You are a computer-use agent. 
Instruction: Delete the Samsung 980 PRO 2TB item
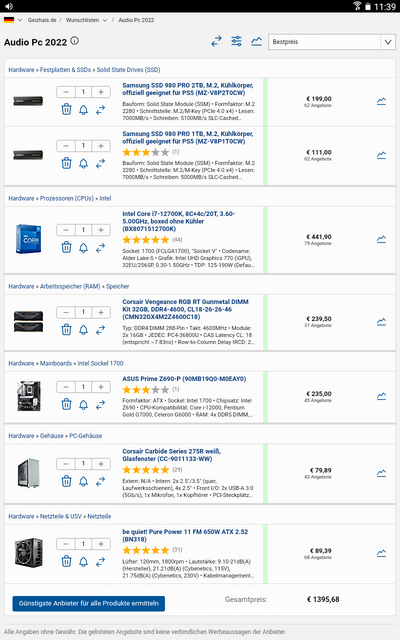tap(66, 109)
